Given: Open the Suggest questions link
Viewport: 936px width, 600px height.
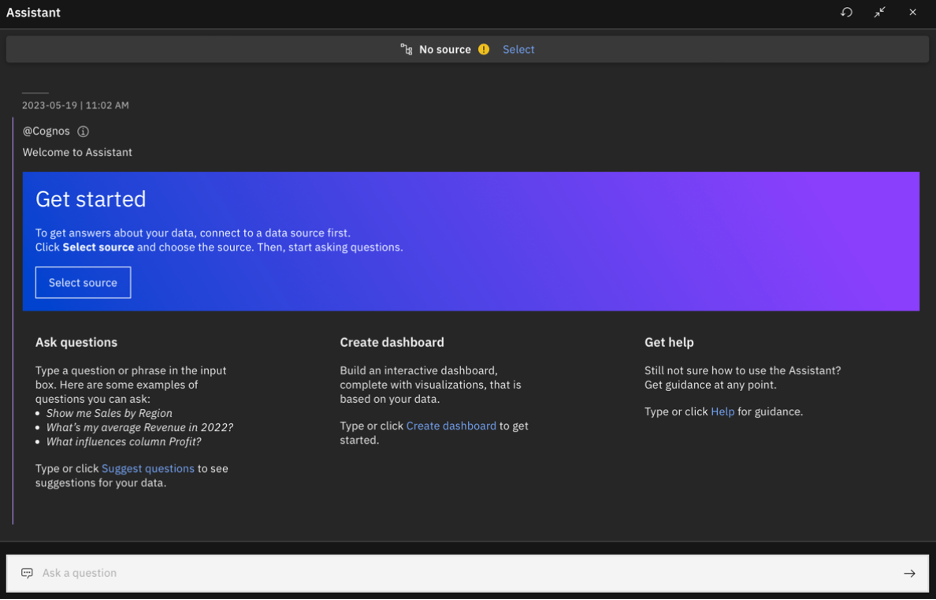Looking at the screenshot, I should (148, 469).
